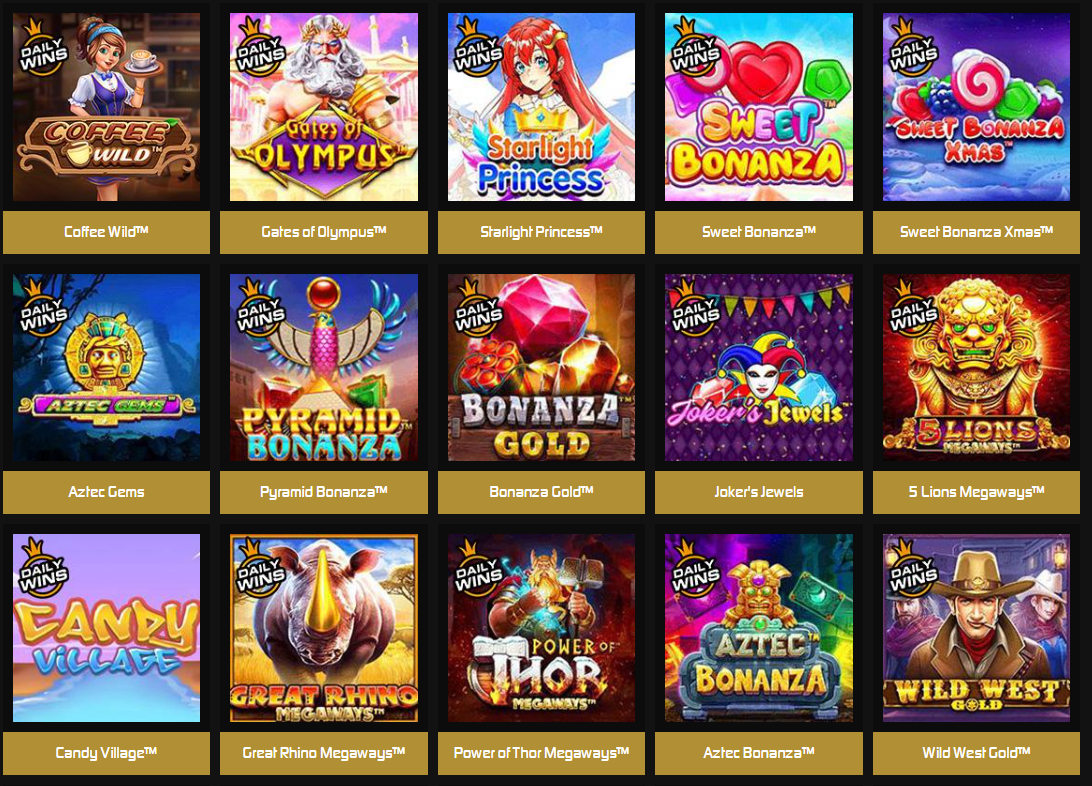Open the Coffee Wild game thumbnail
1092x786 pixels.
click(x=107, y=107)
